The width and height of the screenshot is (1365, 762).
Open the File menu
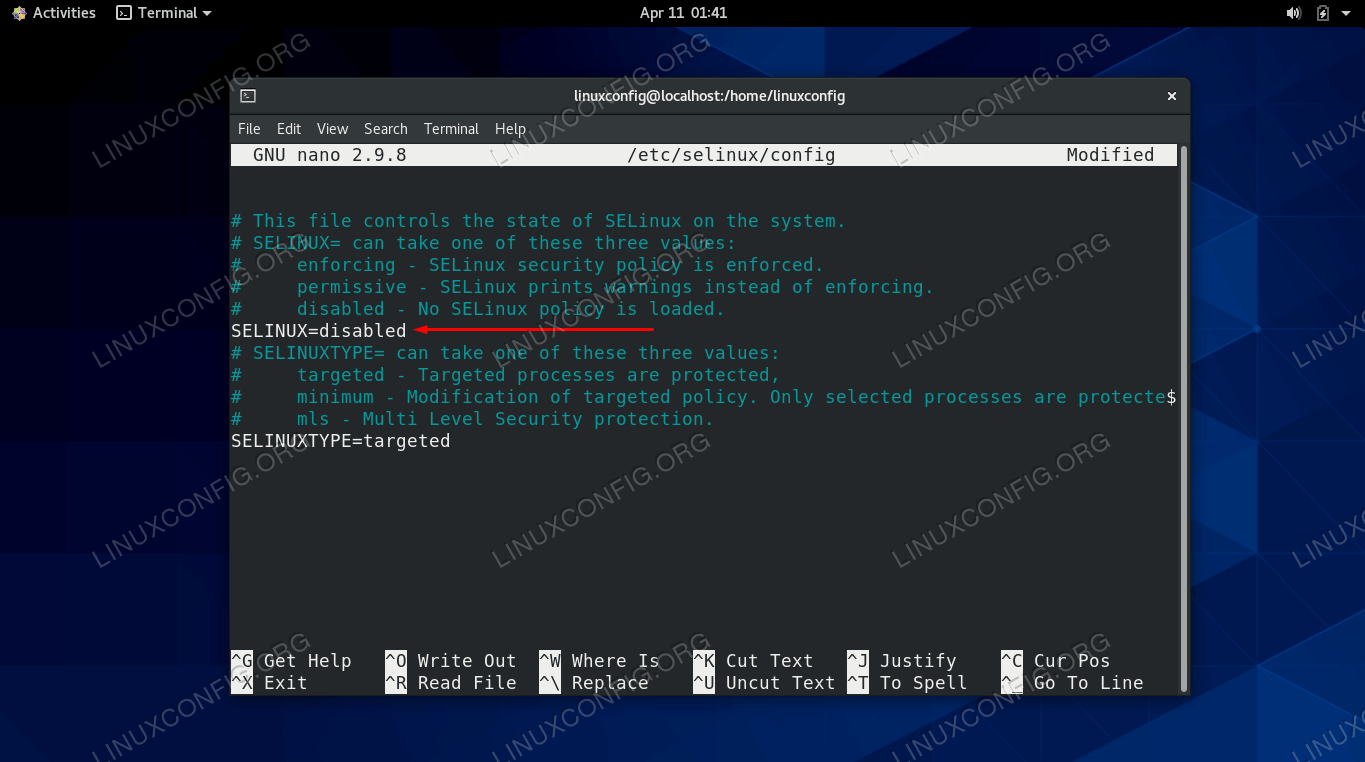[249, 129]
